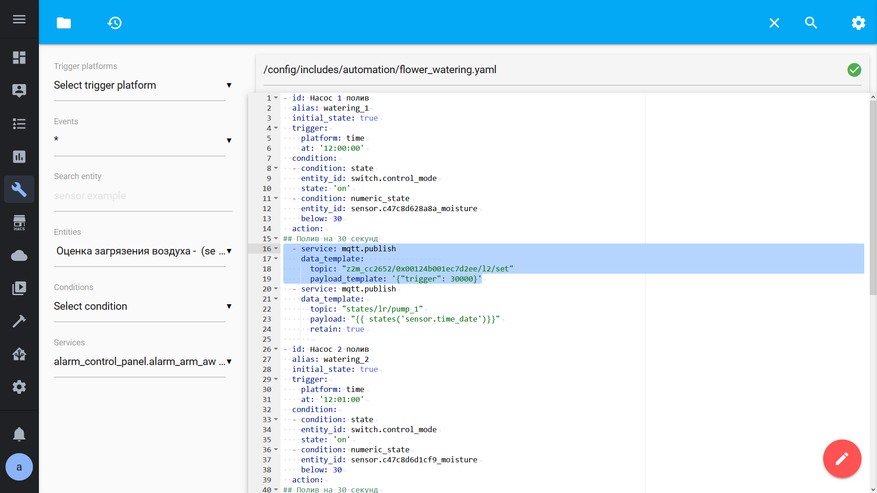The image size is (877, 493).
Task: Open the Services dropdown list
Action: pyautogui.click(x=142, y=362)
